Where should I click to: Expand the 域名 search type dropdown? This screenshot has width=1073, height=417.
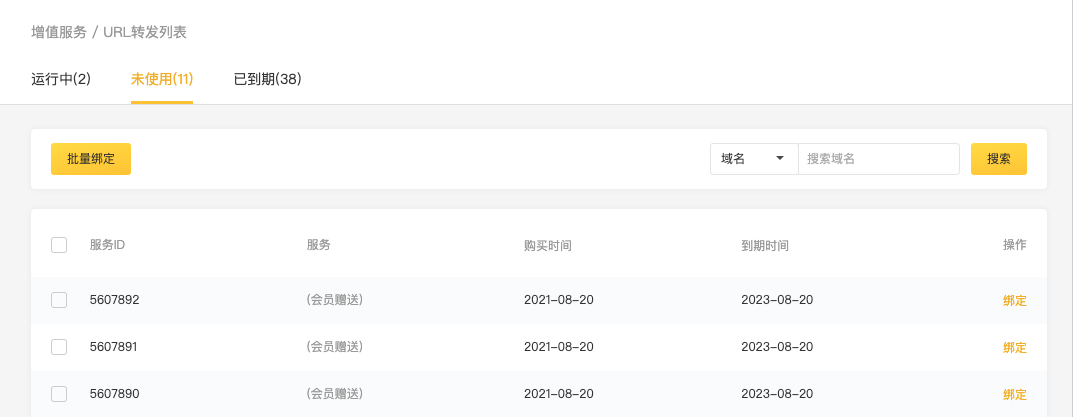[753, 159]
